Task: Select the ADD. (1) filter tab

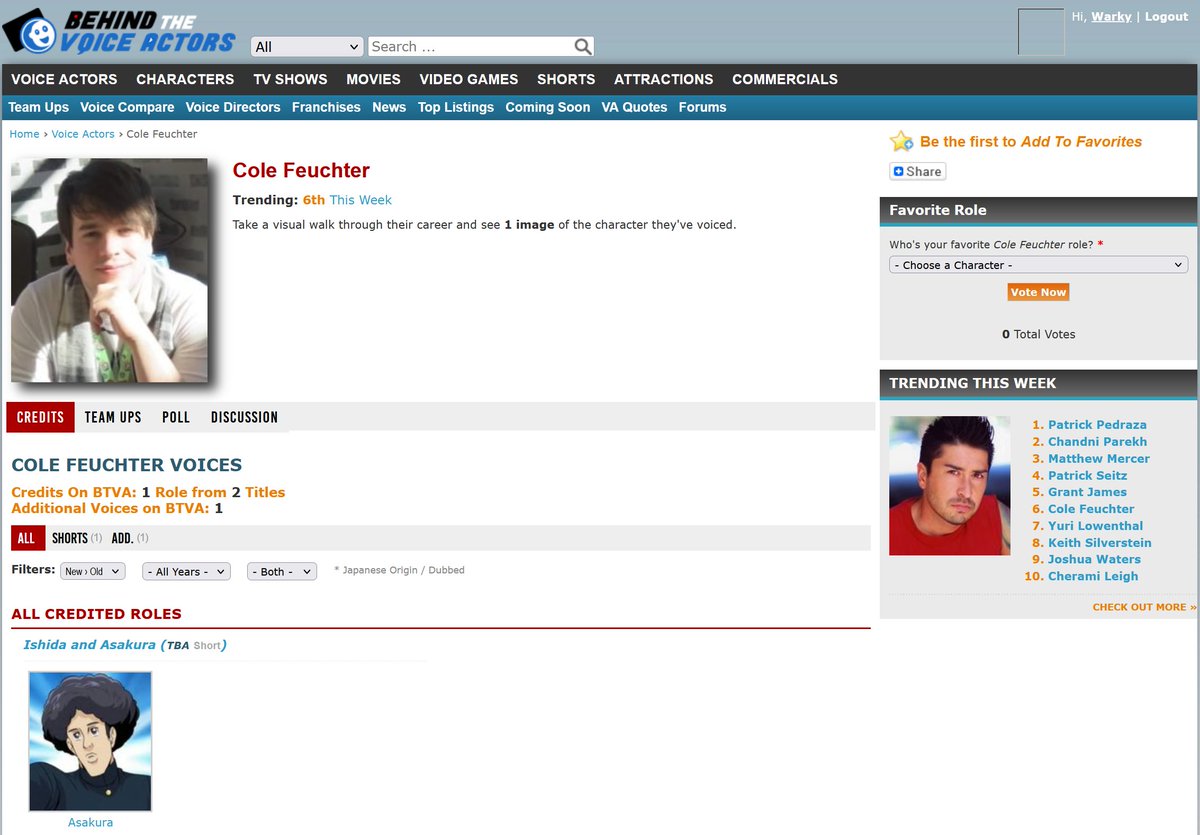Action: pyautogui.click(x=130, y=538)
